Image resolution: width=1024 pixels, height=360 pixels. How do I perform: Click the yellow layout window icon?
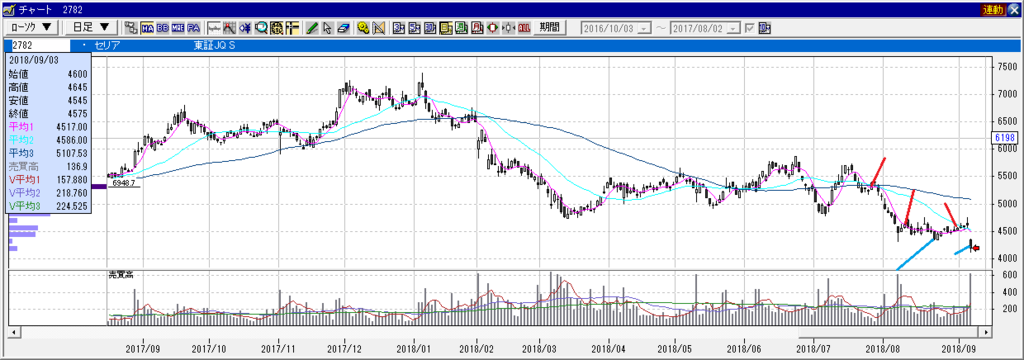446,27
